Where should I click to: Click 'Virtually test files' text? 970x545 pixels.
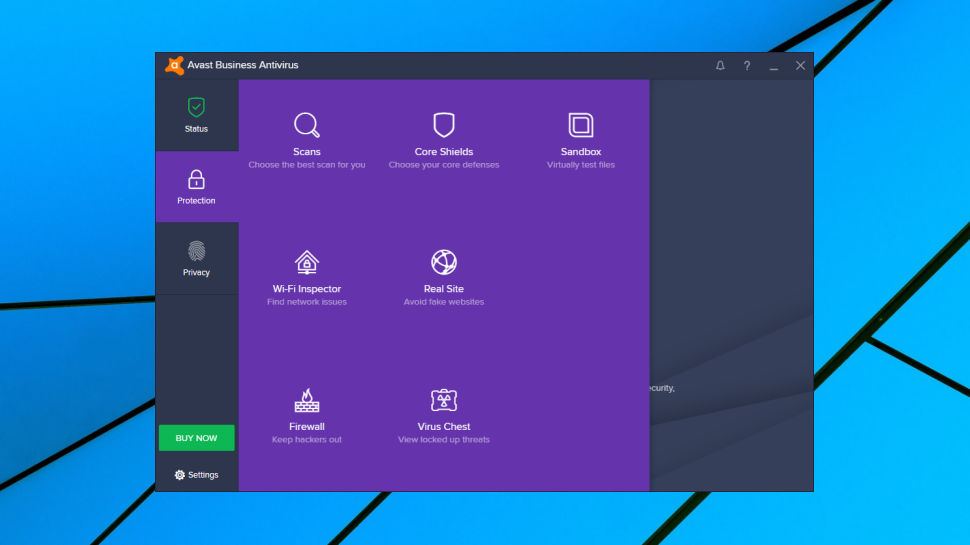(x=581, y=165)
